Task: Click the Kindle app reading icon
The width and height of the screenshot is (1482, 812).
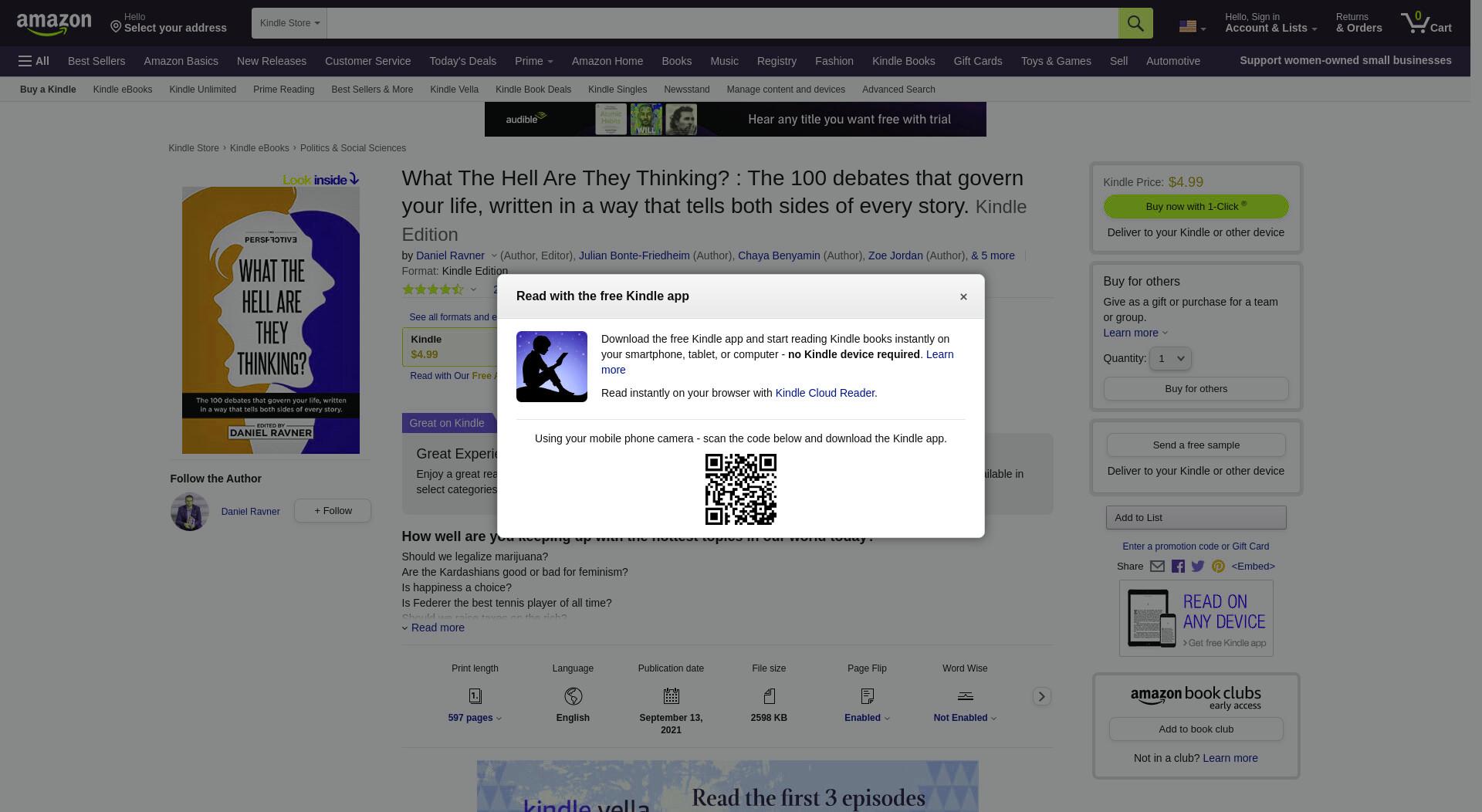Action: [552, 367]
